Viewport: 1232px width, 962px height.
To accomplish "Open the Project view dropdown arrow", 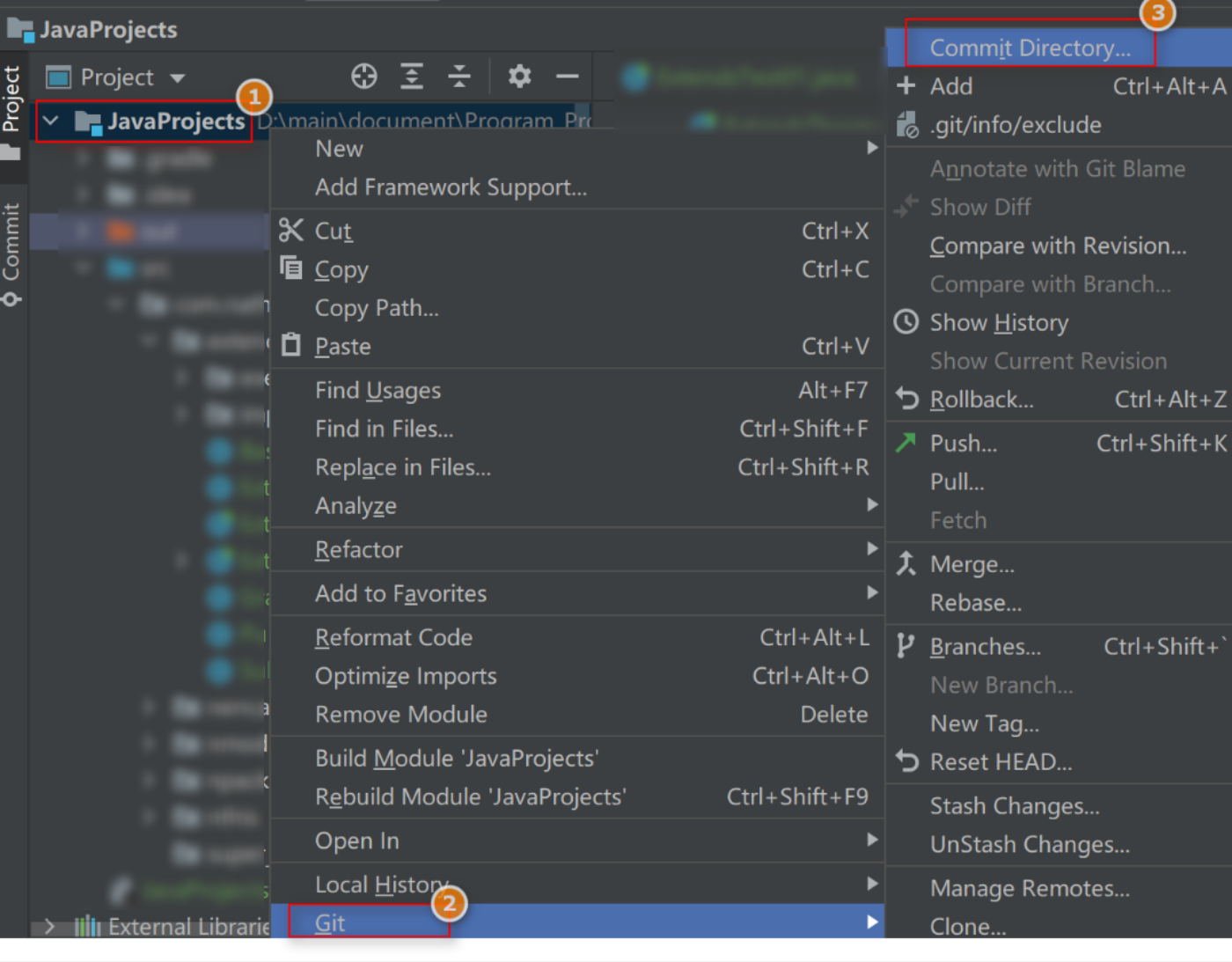I will 179,77.
